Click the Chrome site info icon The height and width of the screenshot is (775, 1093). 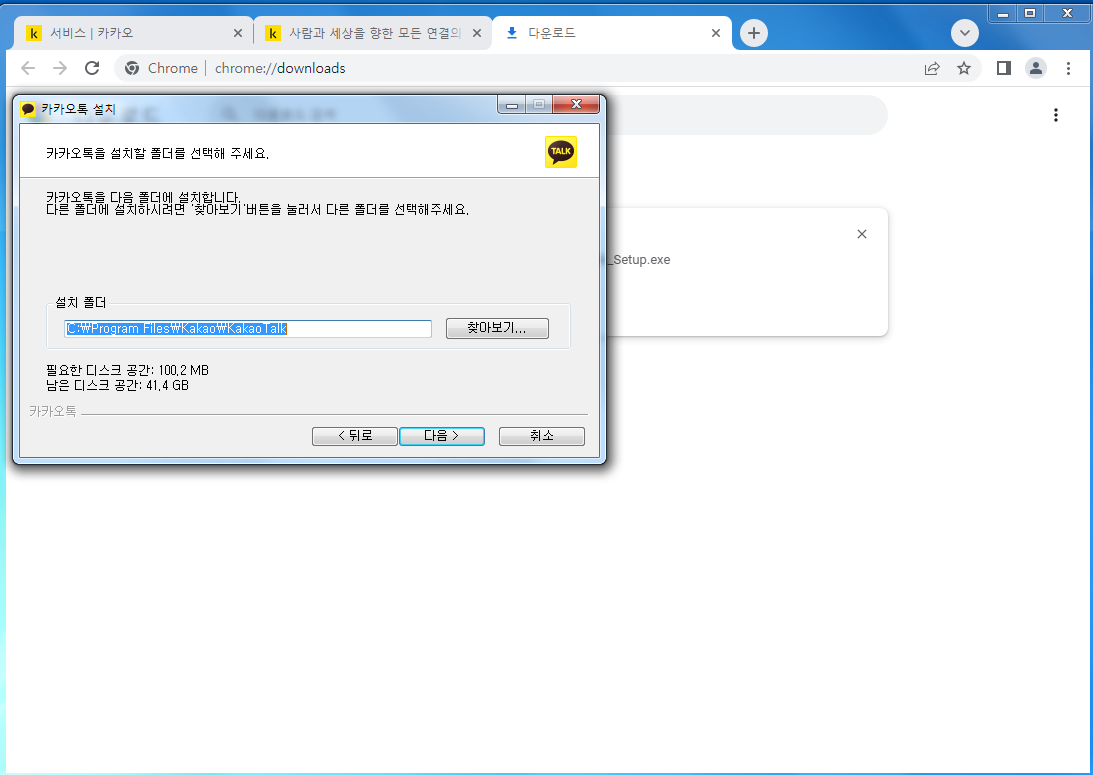pos(132,68)
